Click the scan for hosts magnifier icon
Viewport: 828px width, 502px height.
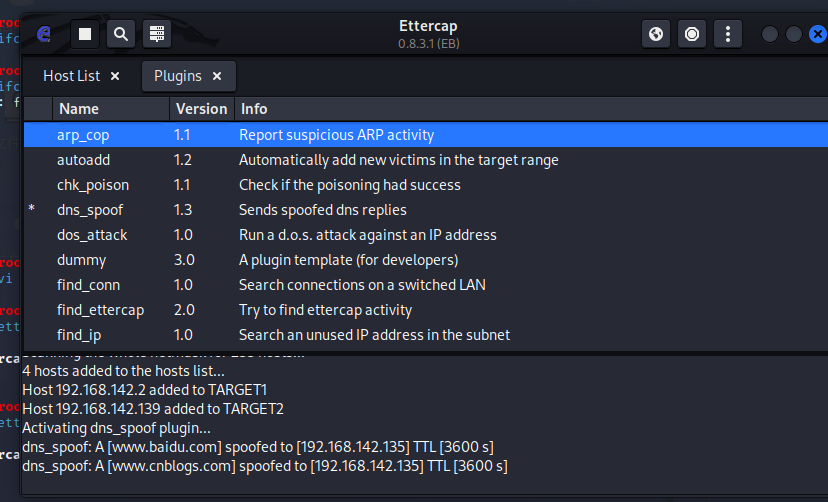[x=121, y=34]
